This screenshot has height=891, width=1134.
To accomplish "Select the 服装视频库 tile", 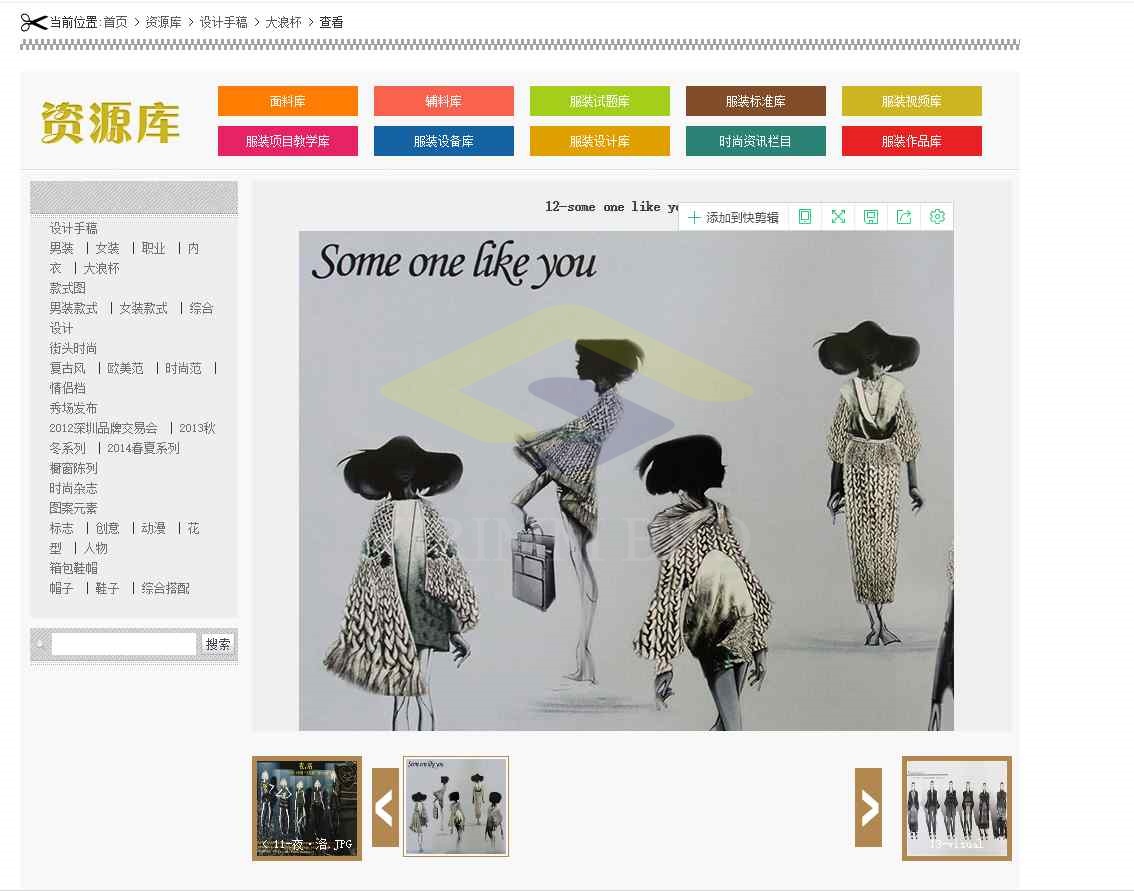I will [x=911, y=101].
